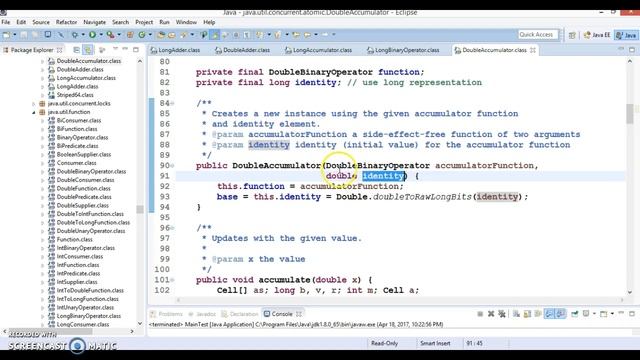This screenshot has width=640, height=360.
Task: Open the Open Console dropdown arrow
Action: [x=612, y=314]
